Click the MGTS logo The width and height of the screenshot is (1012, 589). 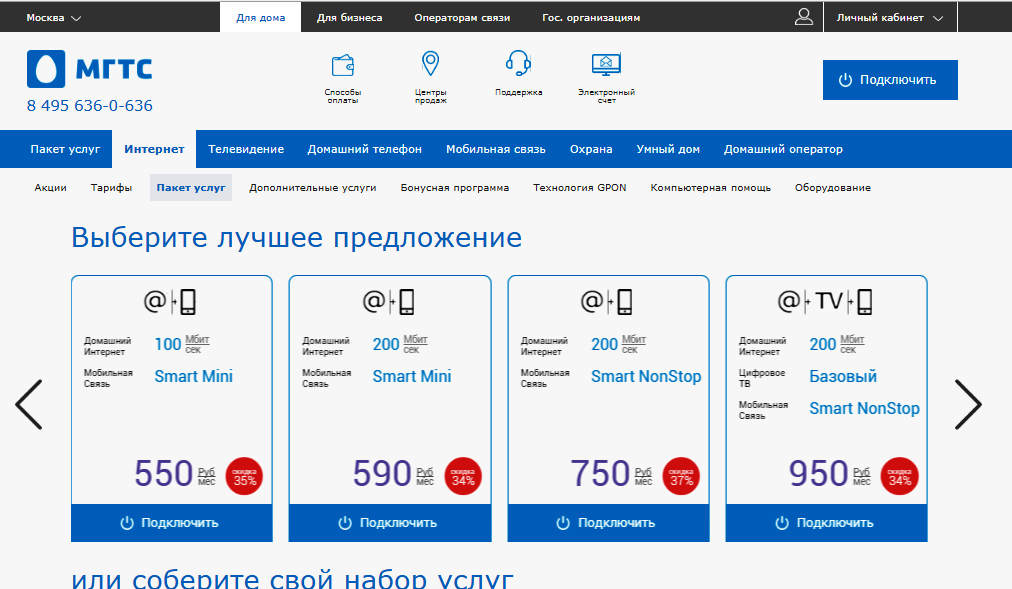click(89, 69)
